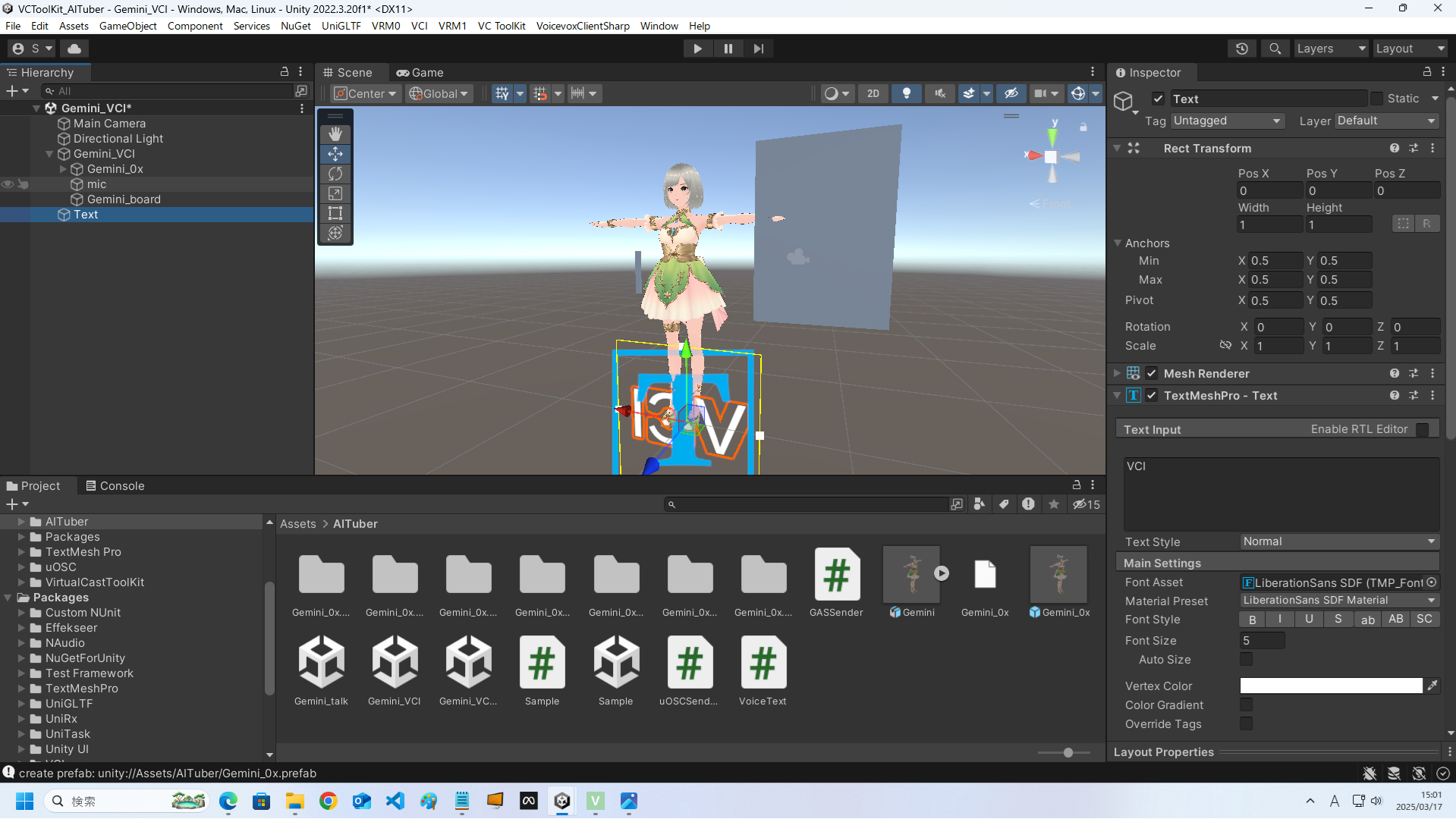The height and width of the screenshot is (819, 1456).
Task: Open the global Search icon
Action: [1275, 49]
